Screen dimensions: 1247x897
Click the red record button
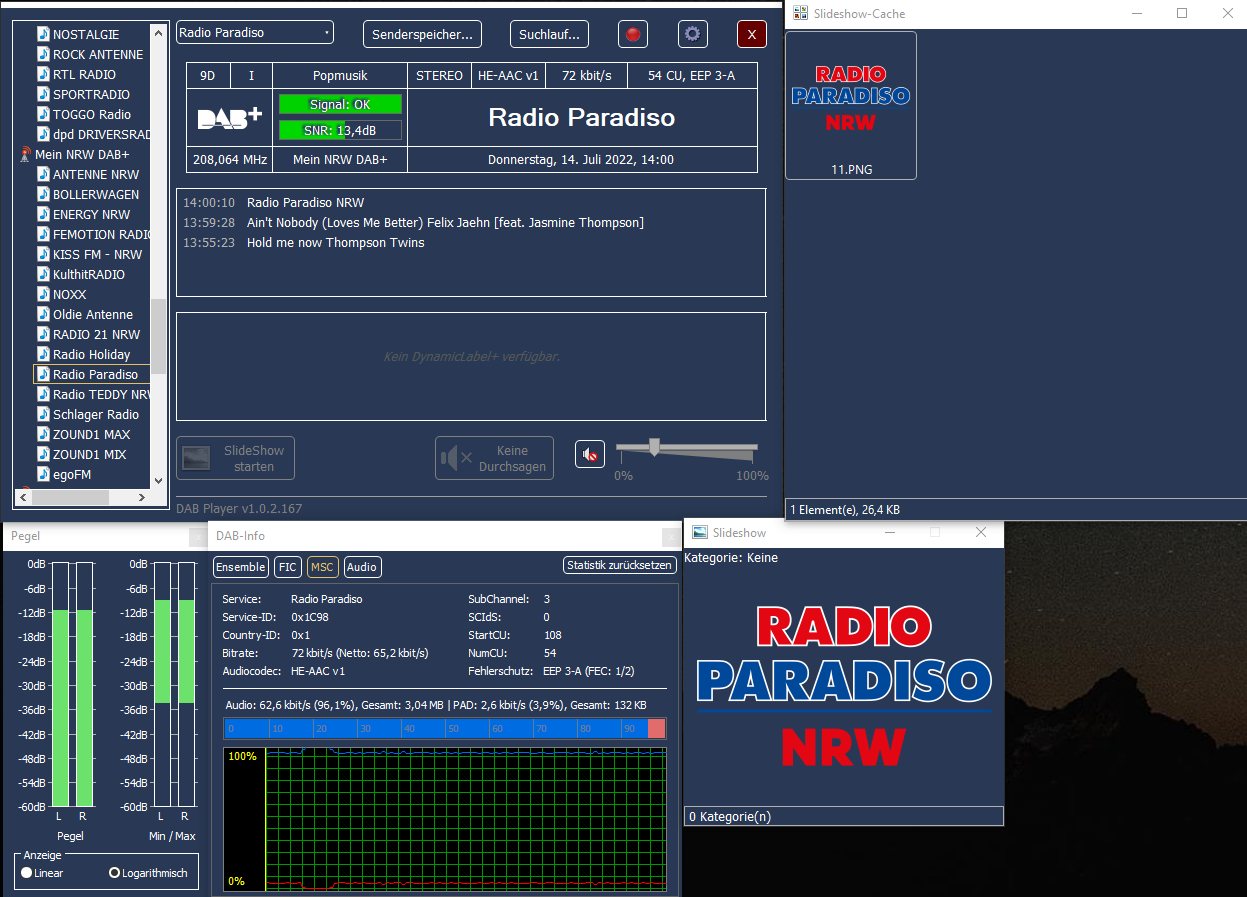pyautogui.click(x=632, y=34)
